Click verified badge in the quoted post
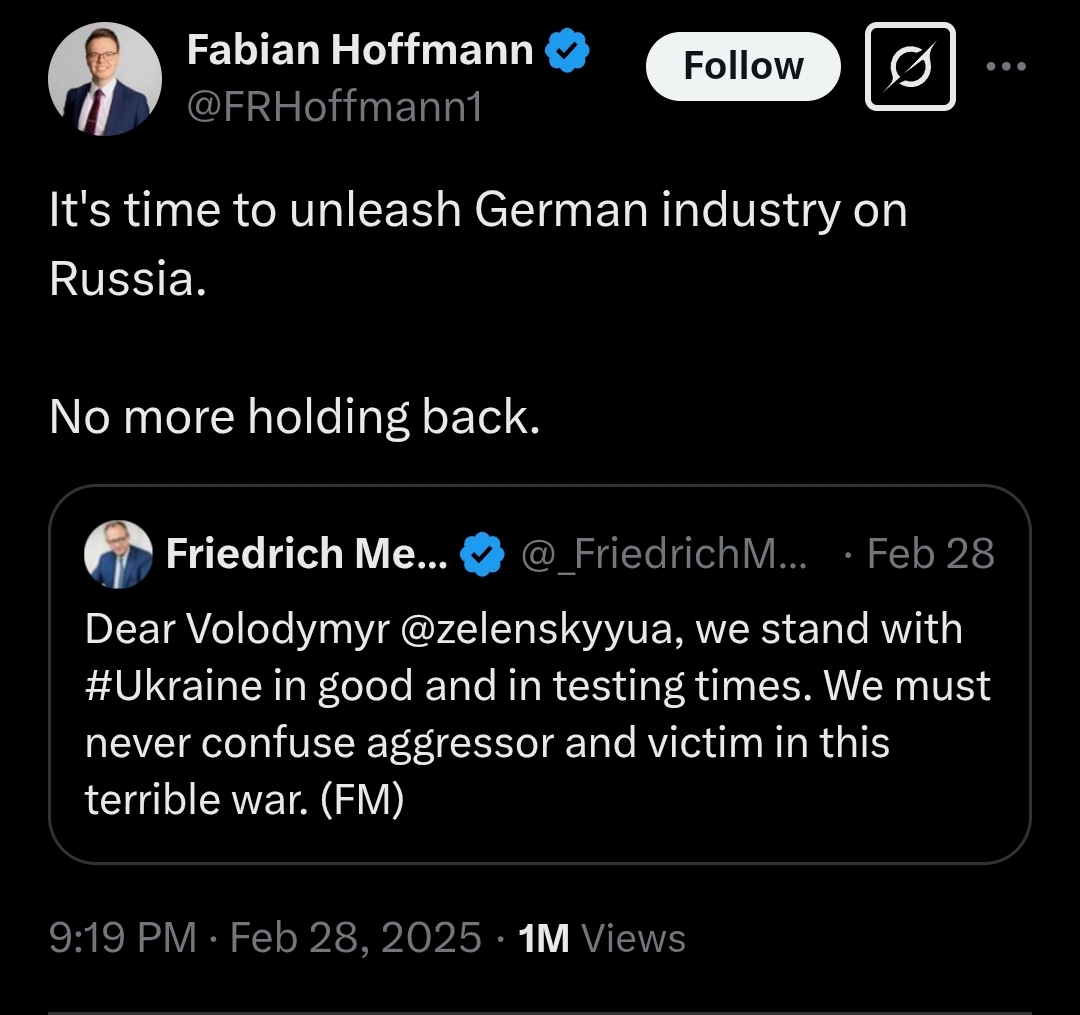The image size is (1080, 1015). [x=481, y=554]
